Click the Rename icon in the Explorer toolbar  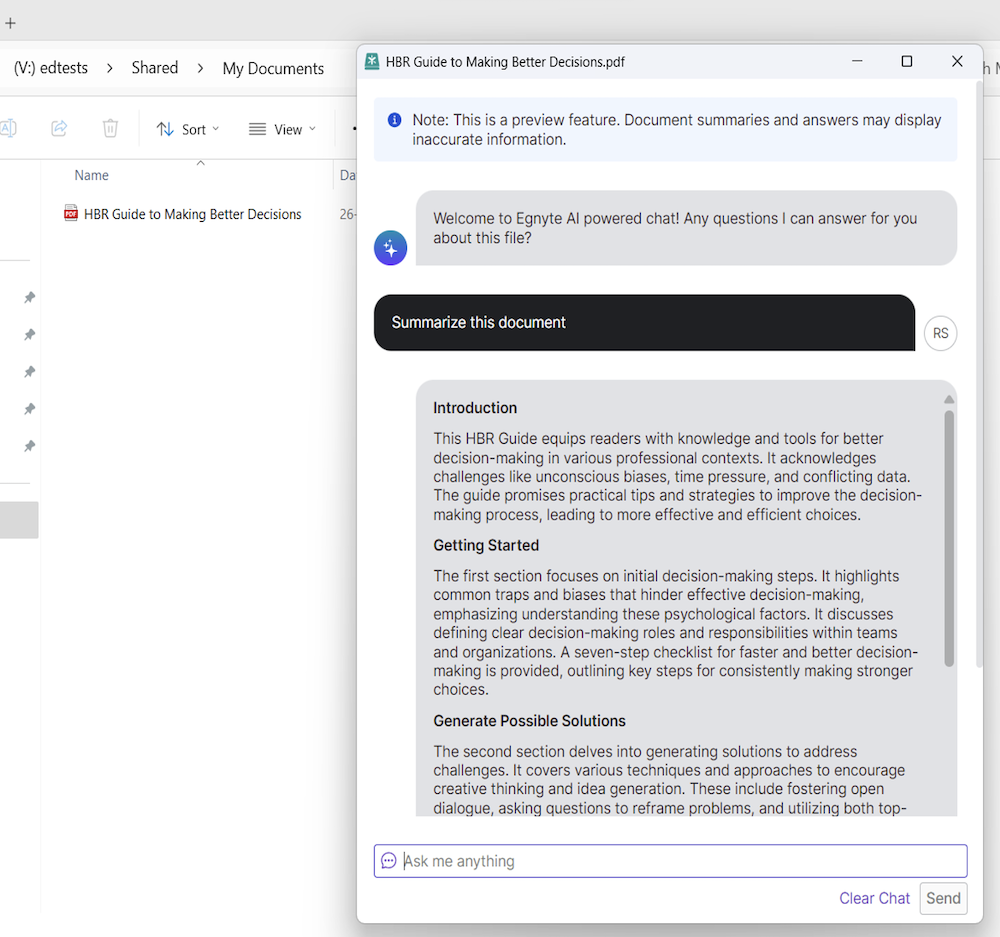tap(8, 128)
